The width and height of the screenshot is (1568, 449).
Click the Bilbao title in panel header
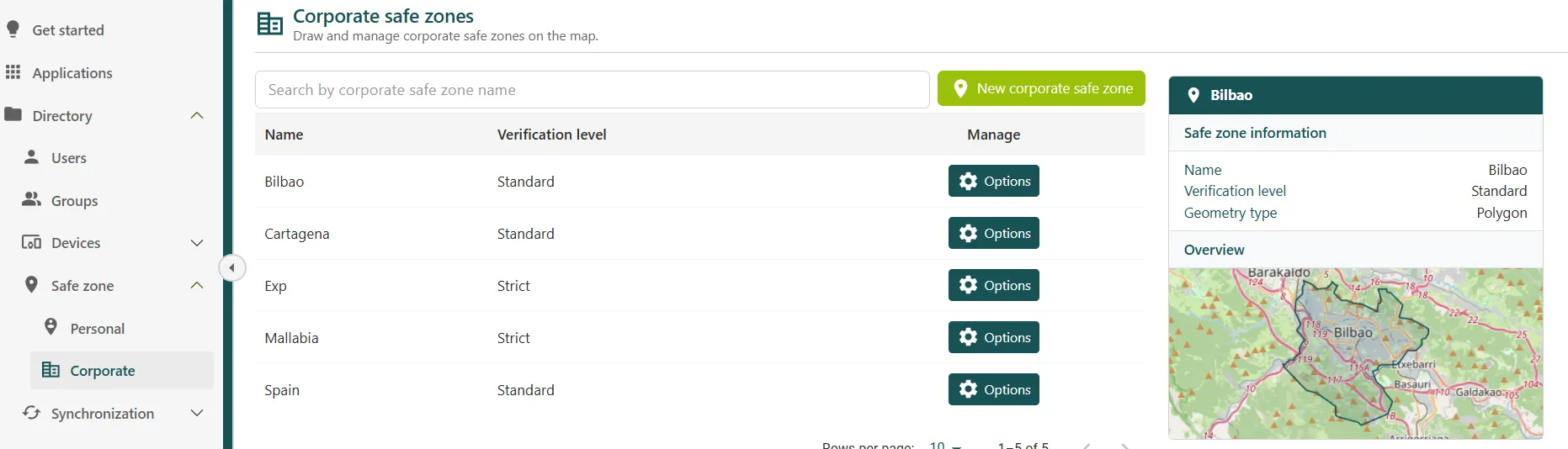pyautogui.click(x=1231, y=95)
